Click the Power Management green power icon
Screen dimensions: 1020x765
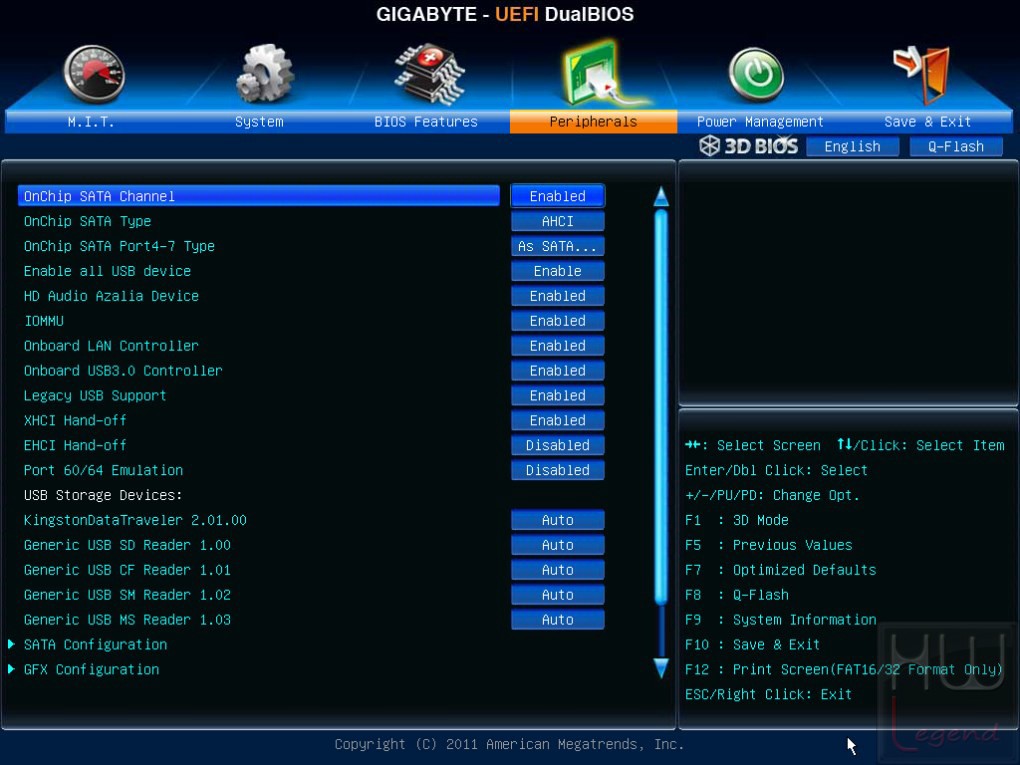756,74
